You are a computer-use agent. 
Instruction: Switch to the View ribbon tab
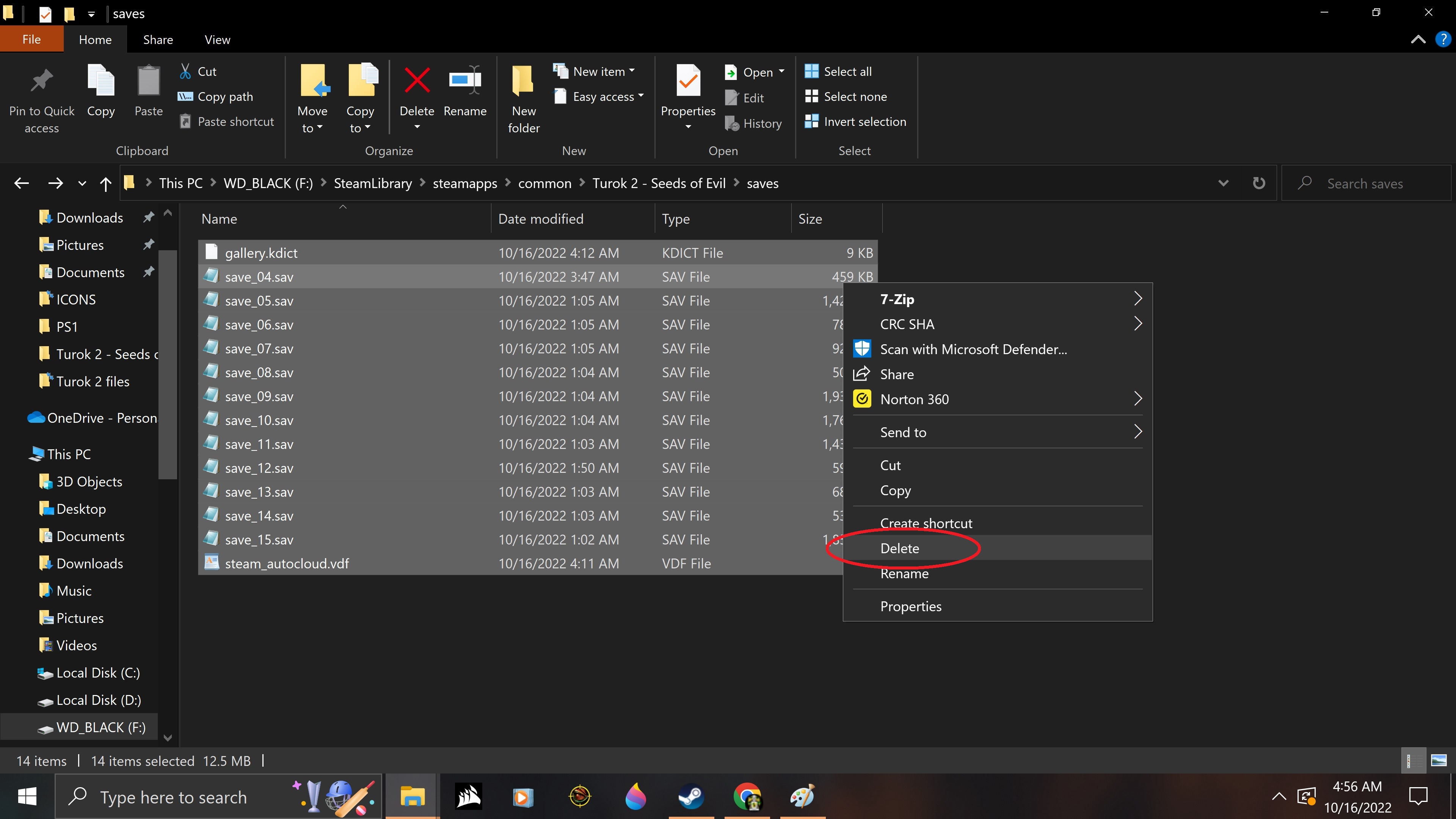[x=217, y=39]
